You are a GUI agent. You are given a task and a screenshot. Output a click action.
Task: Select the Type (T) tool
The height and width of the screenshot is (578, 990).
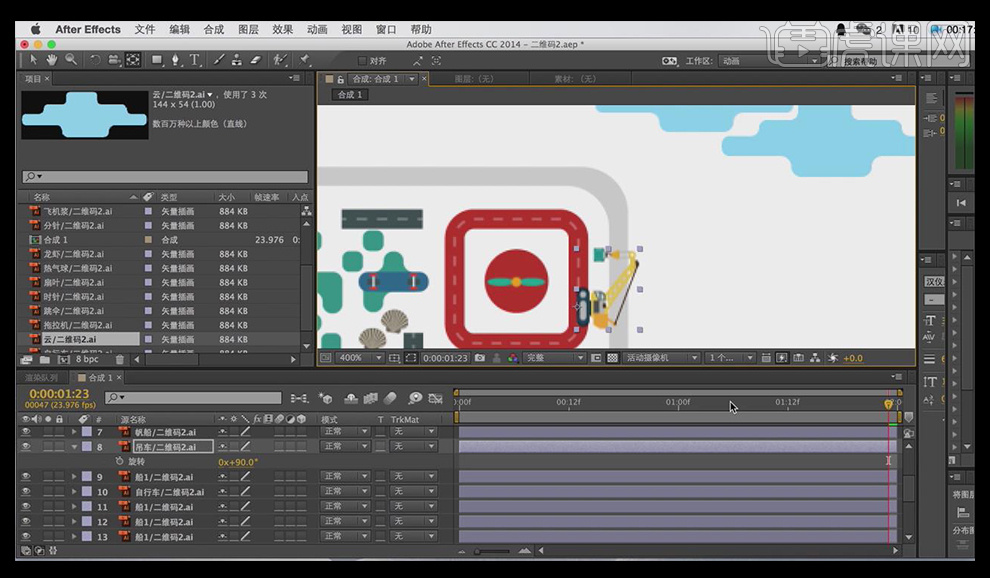[194, 60]
